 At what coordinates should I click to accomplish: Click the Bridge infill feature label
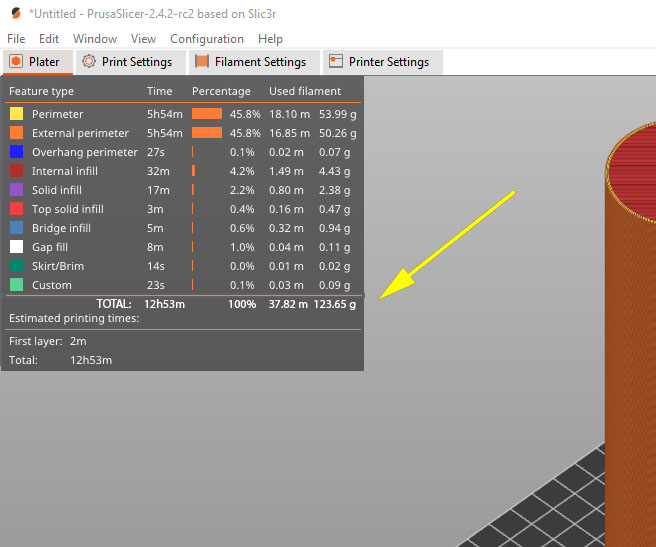point(61,228)
